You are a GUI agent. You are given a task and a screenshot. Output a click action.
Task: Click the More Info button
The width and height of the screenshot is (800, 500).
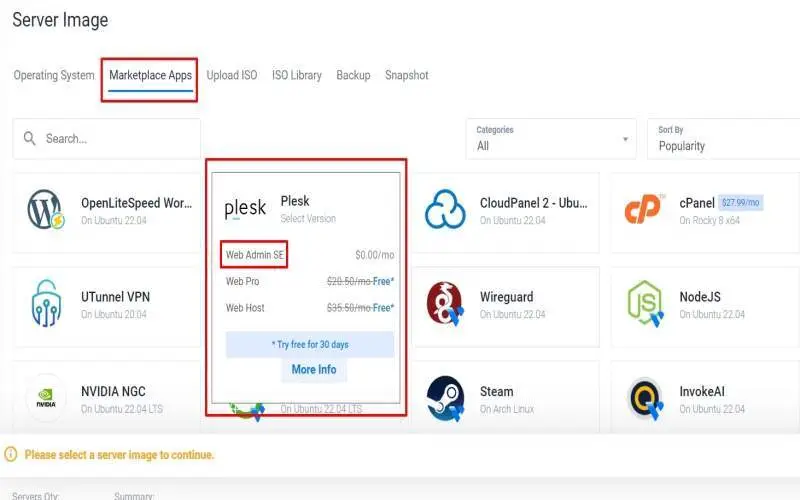[x=313, y=369]
